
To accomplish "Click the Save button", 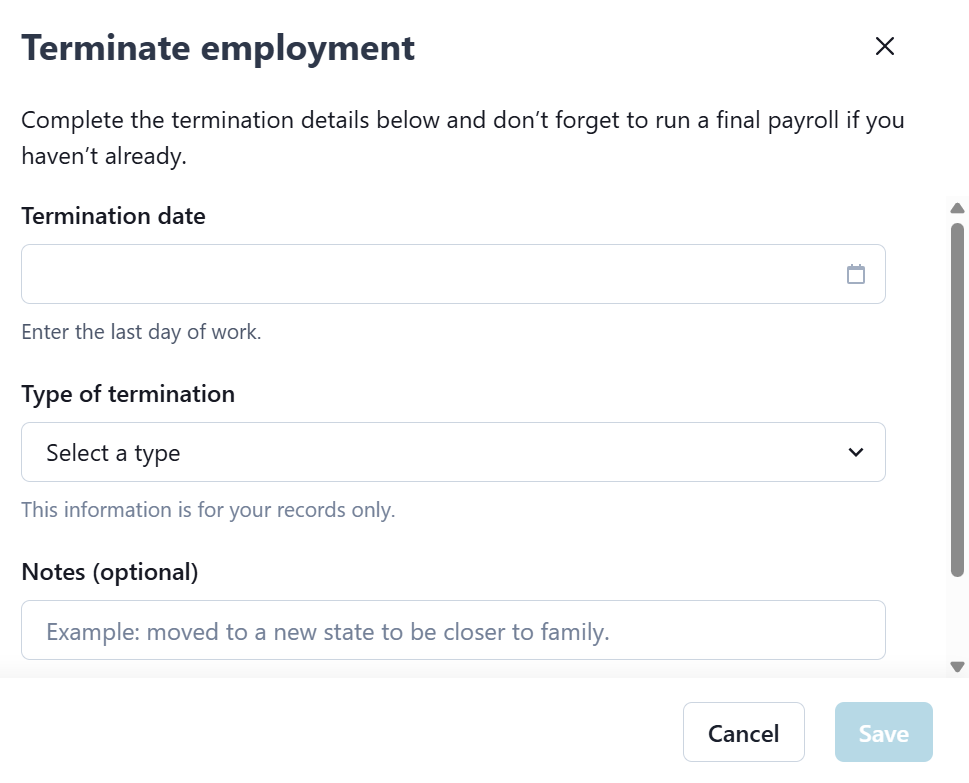I will click(883, 733).
